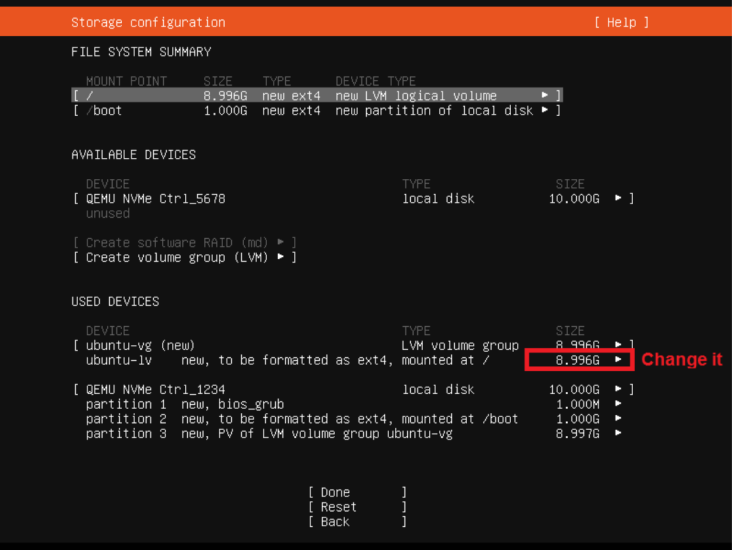Screen dimensions: 736x550
Task: Expand arrow for /boot partition entry
Action: tap(545, 111)
